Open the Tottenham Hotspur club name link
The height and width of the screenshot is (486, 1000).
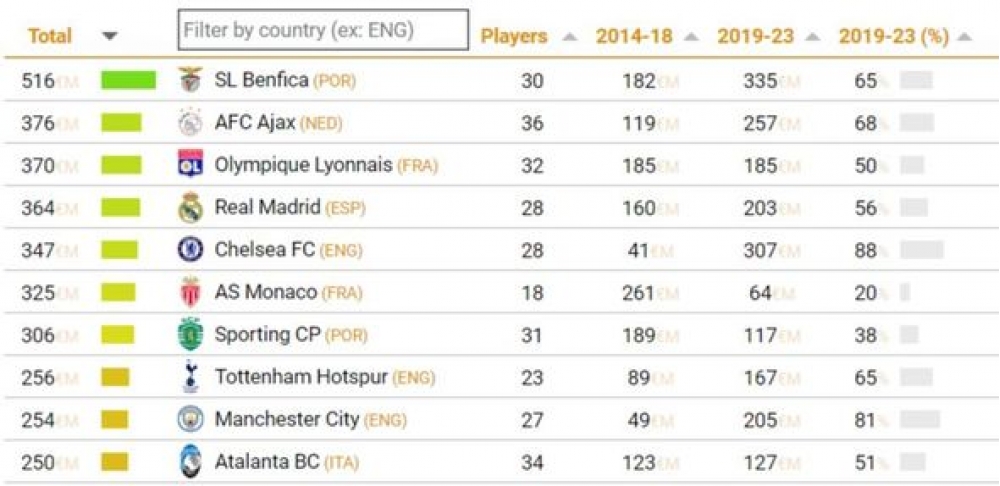pyautogui.click(x=301, y=377)
